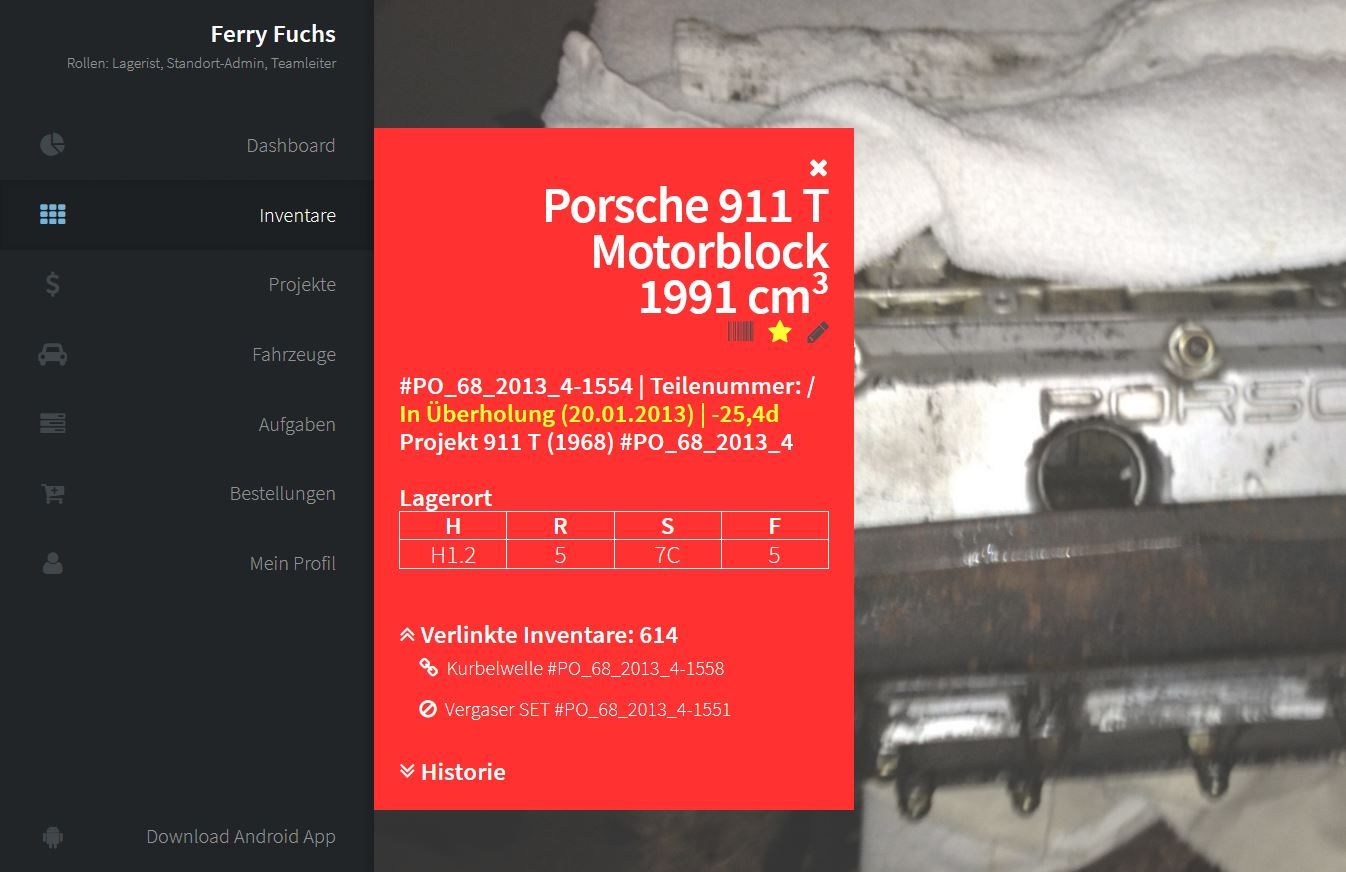The width and height of the screenshot is (1346, 872).
Task: Click the ban icon beside Vergaser SET
Action: click(x=428, y=709)
